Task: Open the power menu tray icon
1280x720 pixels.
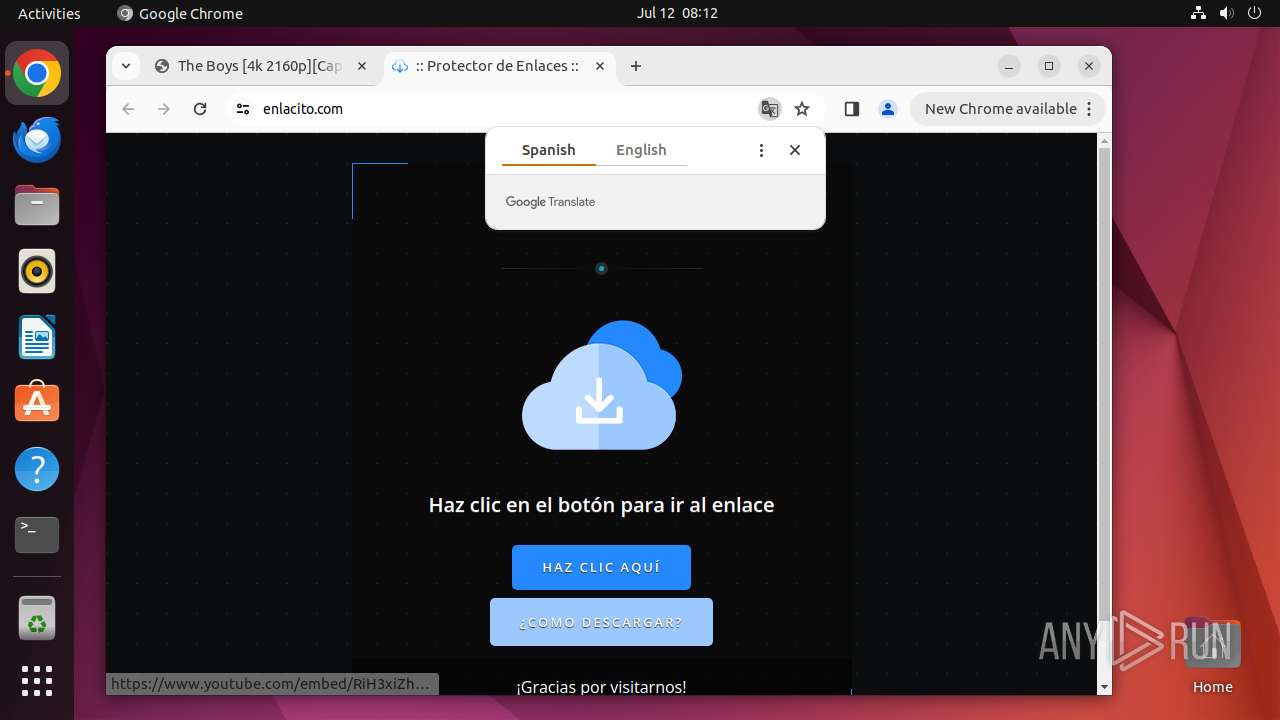Action: tap(1254, 13)
